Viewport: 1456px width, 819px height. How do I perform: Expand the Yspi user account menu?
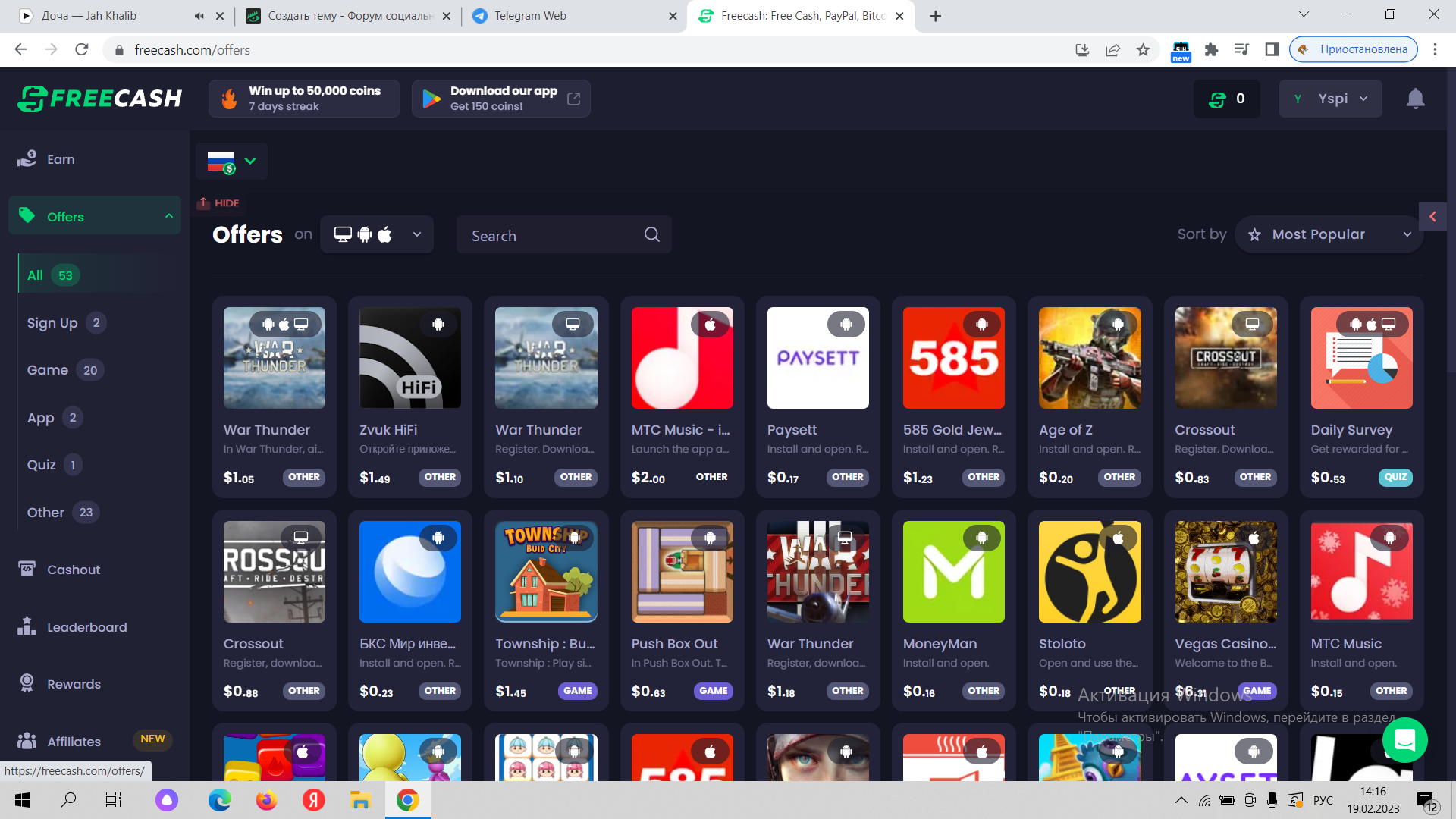(x=1330, y=99)
